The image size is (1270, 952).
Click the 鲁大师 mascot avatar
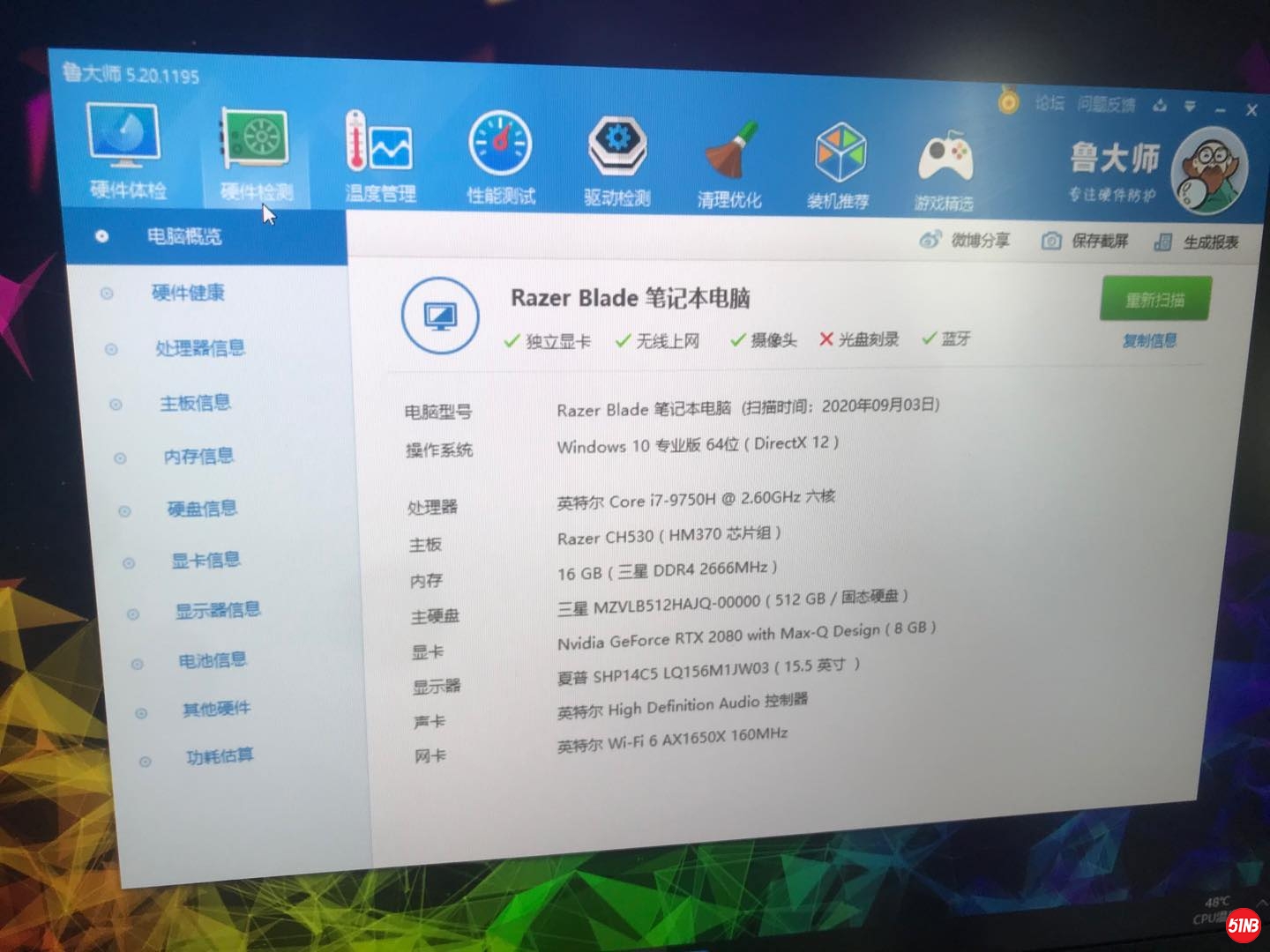[x=1209, y=170]
